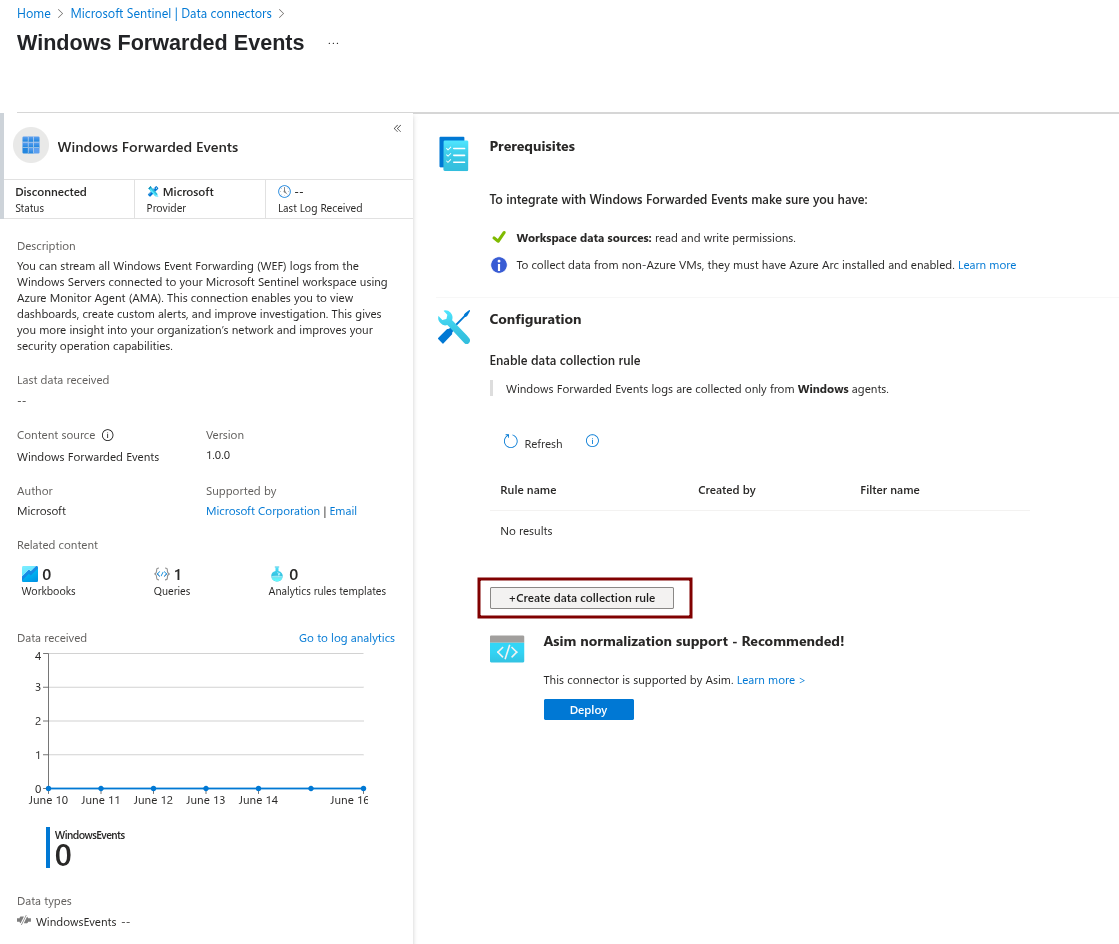Go to the Home breadcrumb
The width and height of the screenshot is (1119, 944).
pyautogui.click(x=34, y=14)
